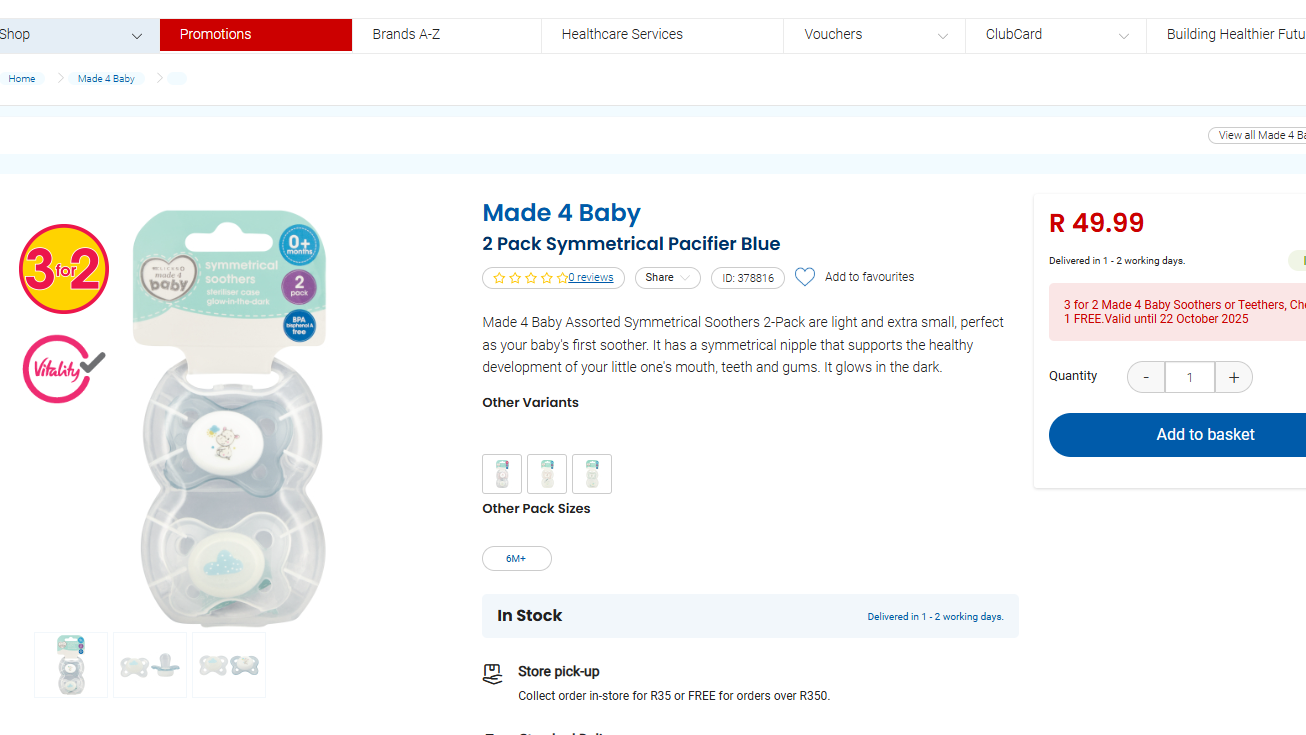View the second product thumbnail image

click(150, 665)
